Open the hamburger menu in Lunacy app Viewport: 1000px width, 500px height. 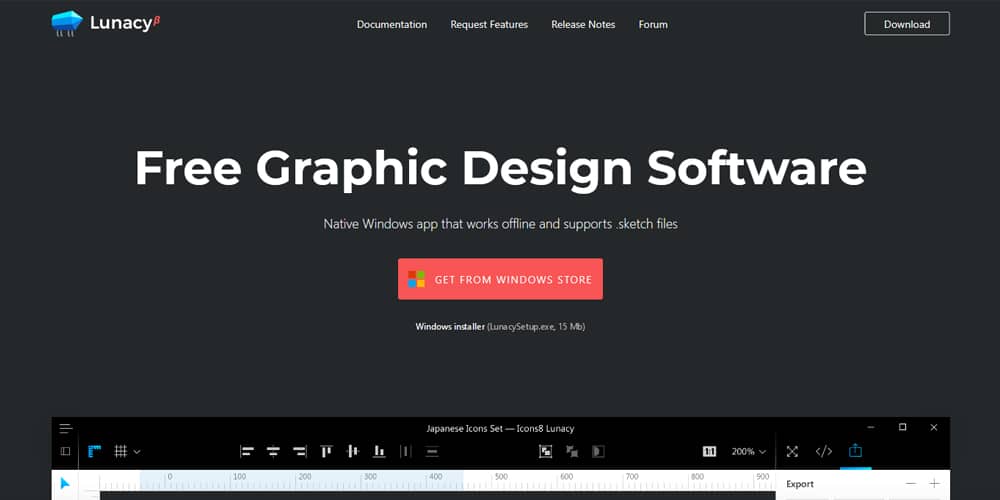[x=66, y=429]
